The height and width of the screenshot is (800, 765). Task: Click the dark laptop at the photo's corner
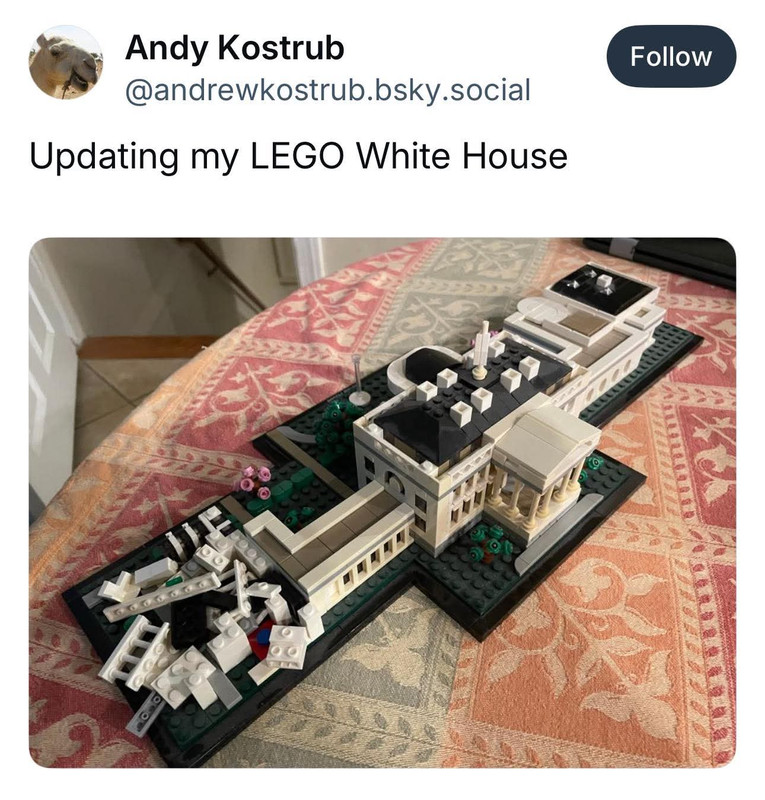coord(663,258)
